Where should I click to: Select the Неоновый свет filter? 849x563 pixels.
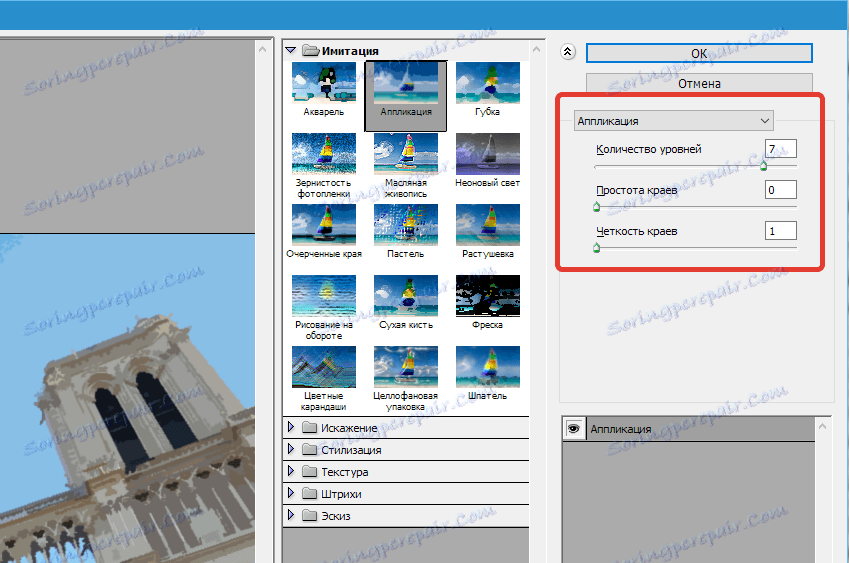coord(488,154)
